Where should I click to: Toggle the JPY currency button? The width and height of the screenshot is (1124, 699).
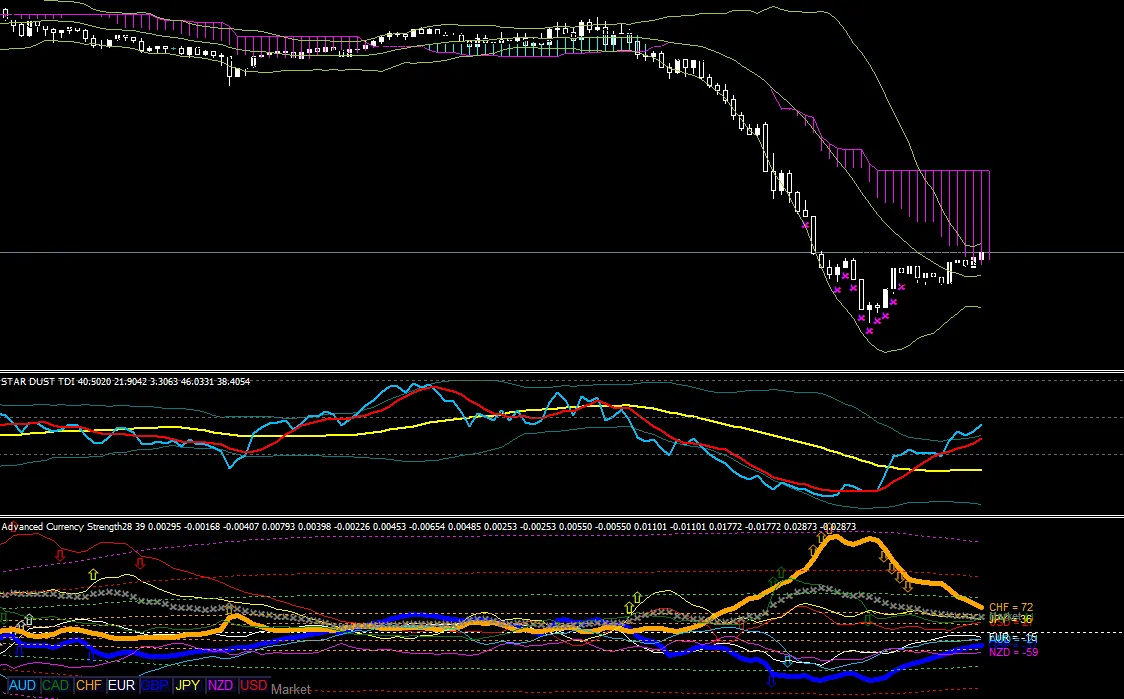coord(187,685)
